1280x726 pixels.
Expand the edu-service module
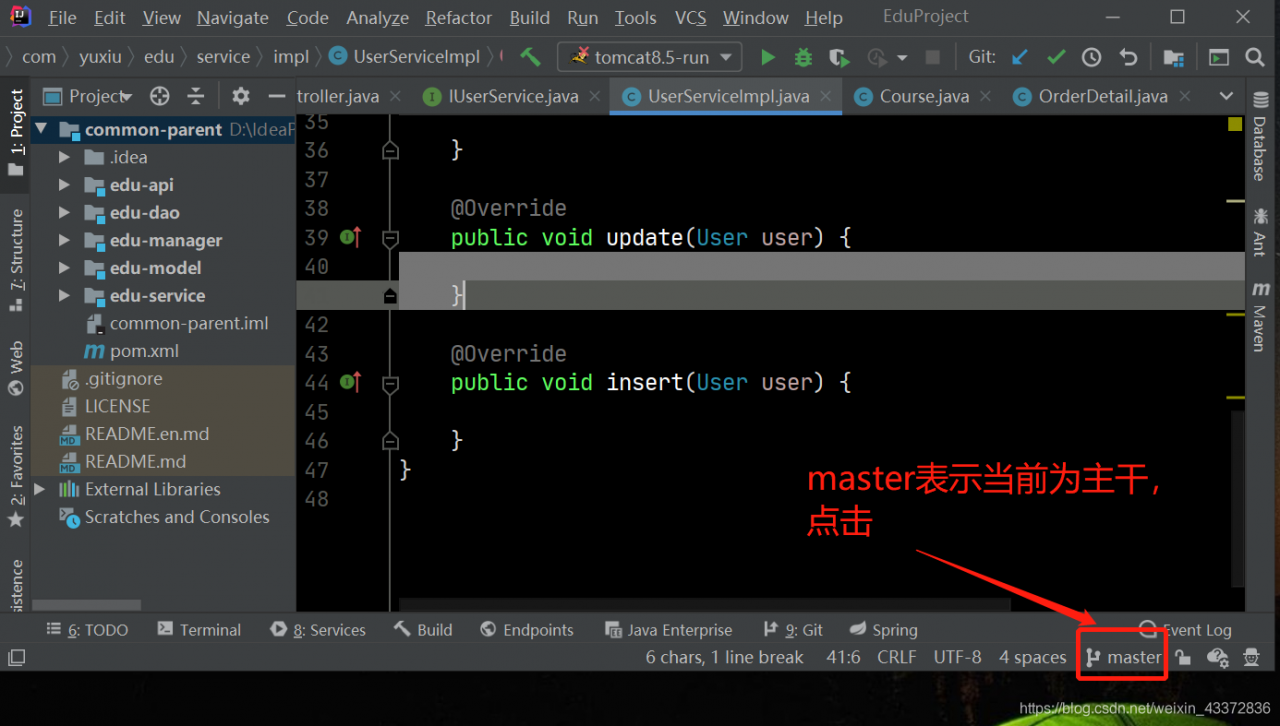pos(65,296)
